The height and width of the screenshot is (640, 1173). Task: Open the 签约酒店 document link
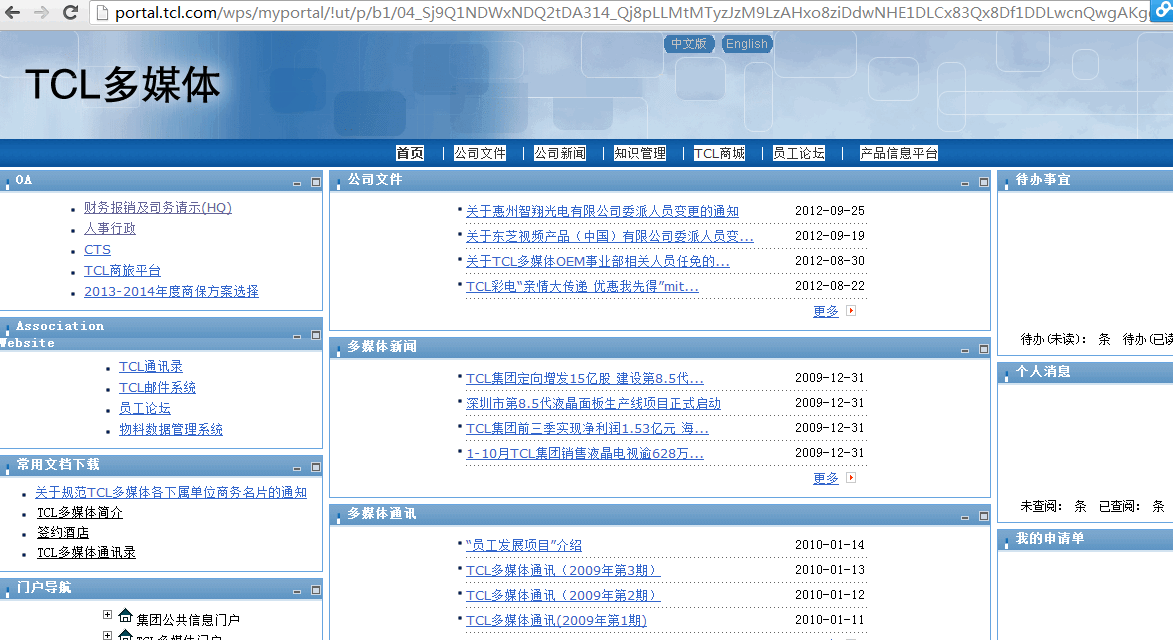click(63, 532)
